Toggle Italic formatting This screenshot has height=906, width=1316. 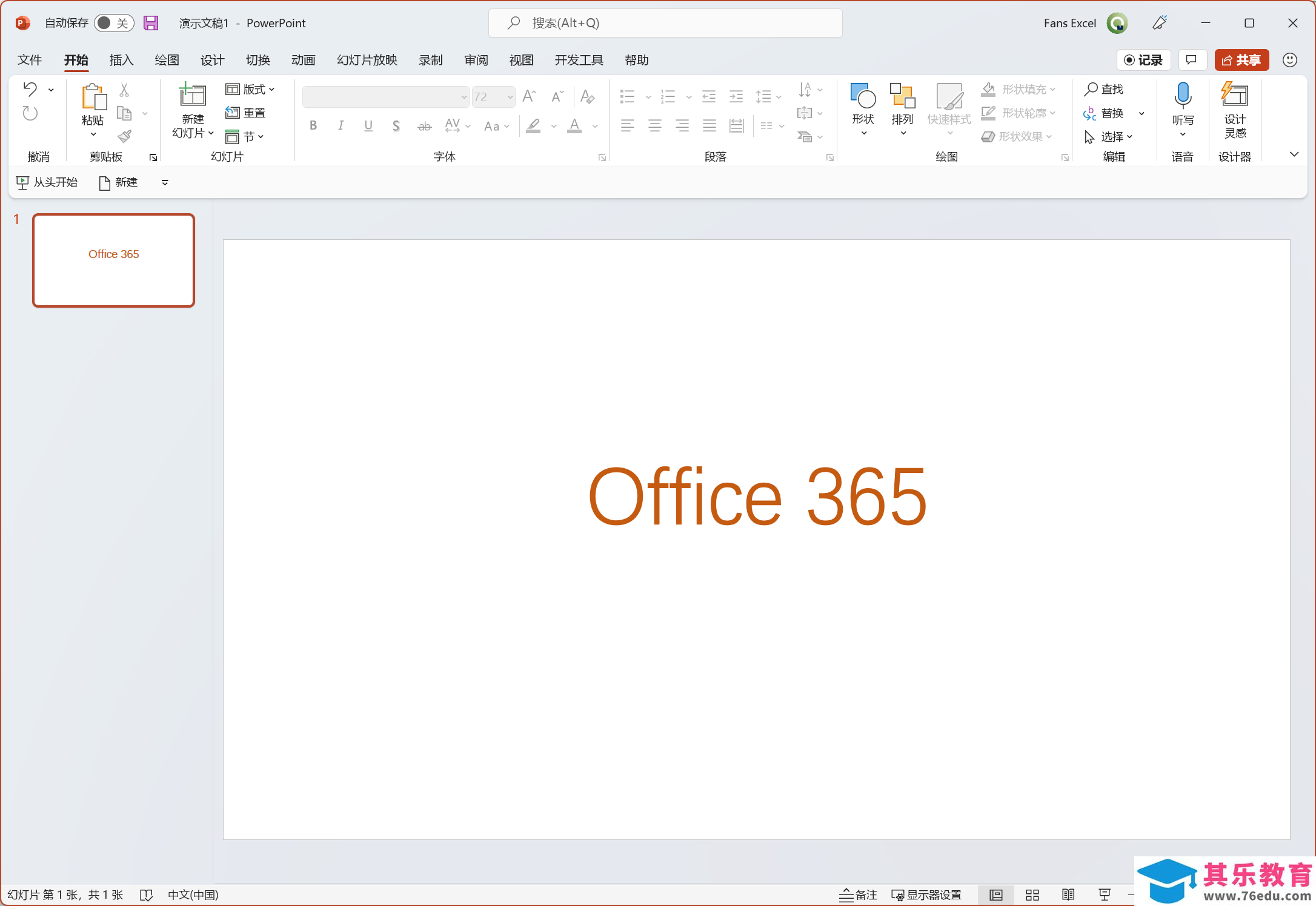click(x=341, y=125)
